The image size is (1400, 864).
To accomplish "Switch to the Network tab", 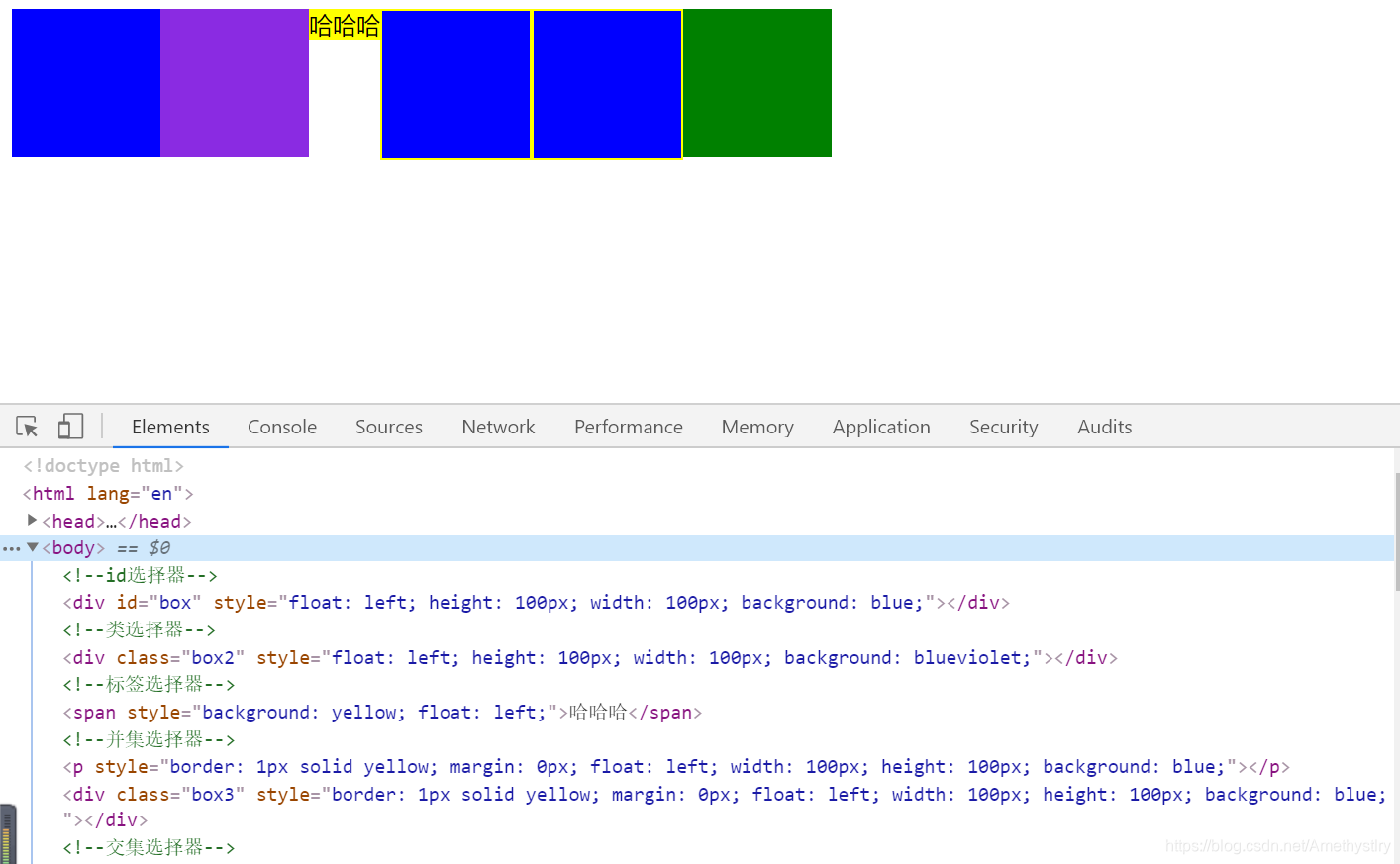I will pyautogui.click(x=498, y=427).
